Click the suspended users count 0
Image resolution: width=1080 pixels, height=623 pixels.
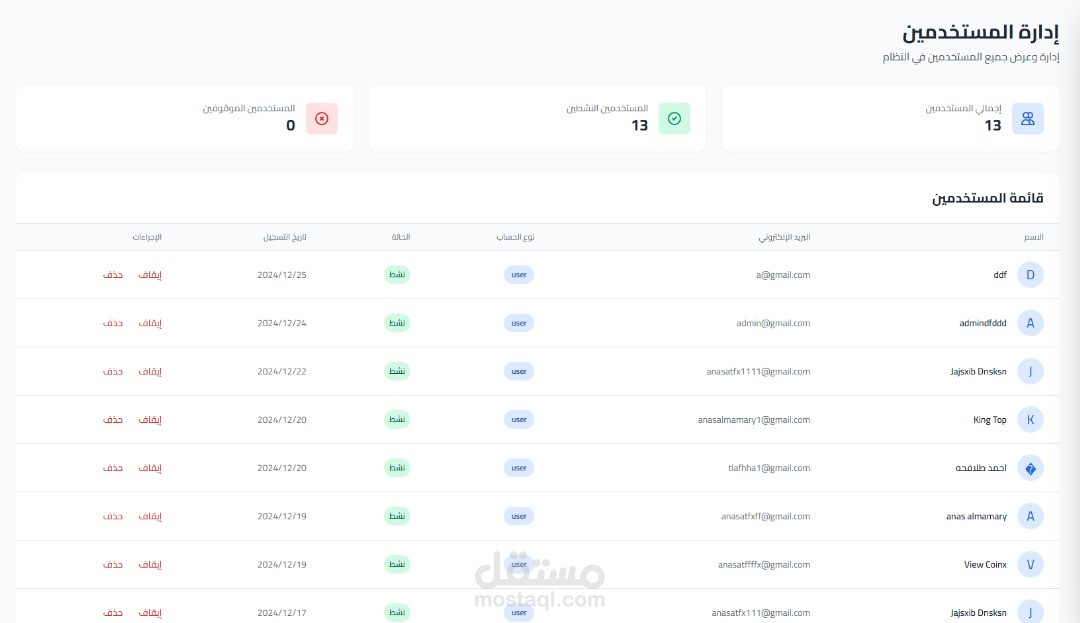point(291,125)
